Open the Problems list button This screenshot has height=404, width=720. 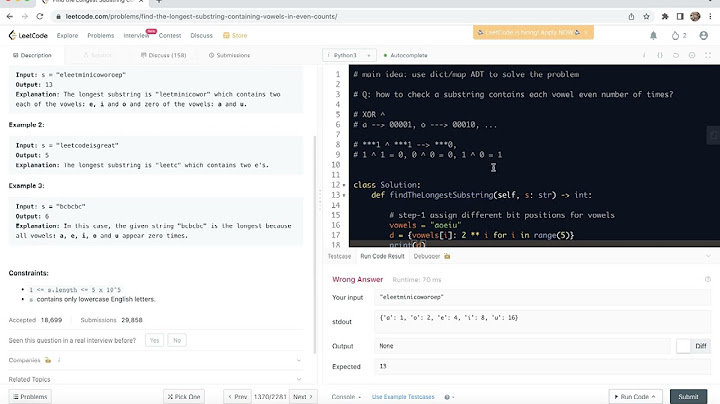pyautogui.click(x=30, y=397)
